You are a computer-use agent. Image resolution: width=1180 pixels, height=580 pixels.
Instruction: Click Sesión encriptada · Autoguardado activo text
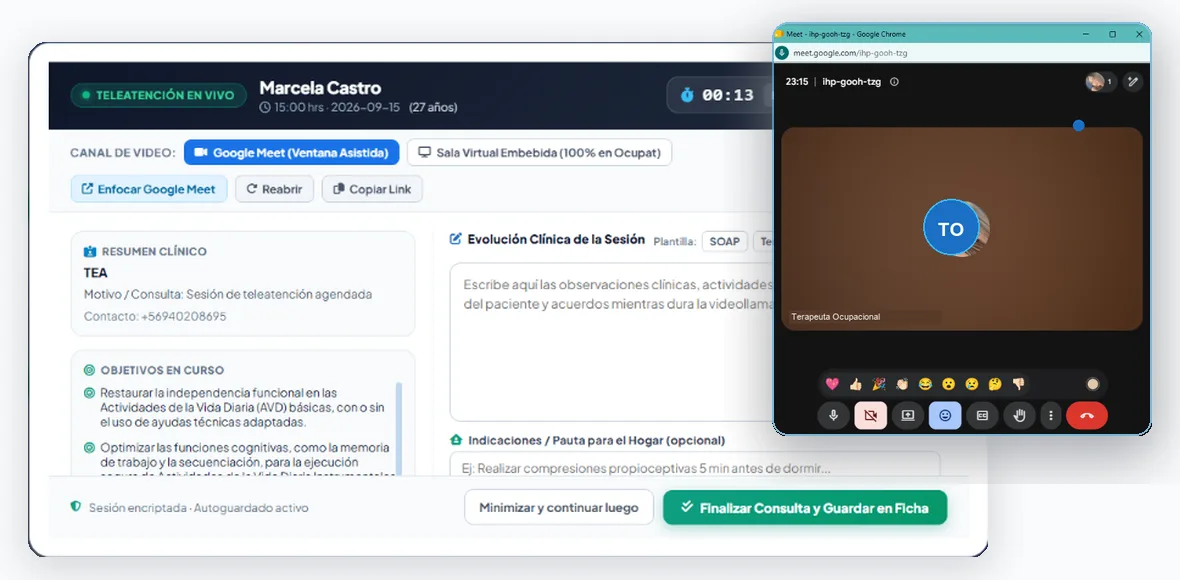pyautogui.click(x=199, y=508)
